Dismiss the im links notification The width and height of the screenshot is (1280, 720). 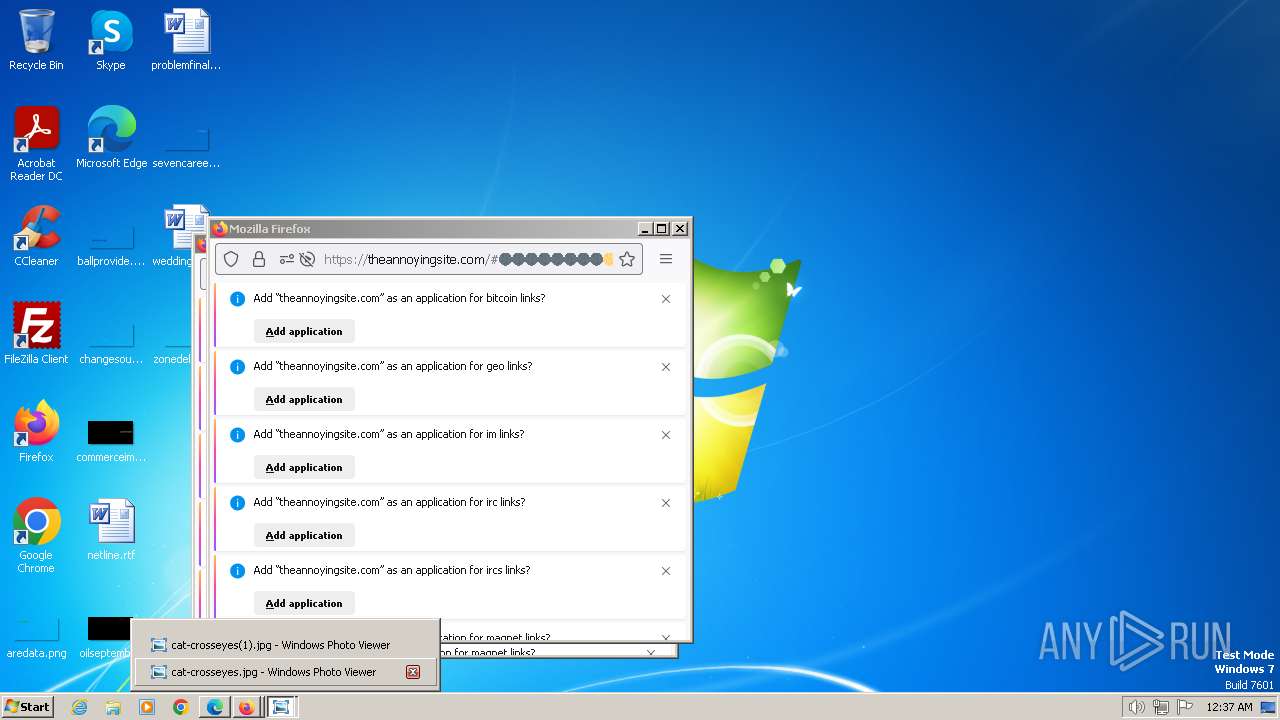(x=666, y=435)
